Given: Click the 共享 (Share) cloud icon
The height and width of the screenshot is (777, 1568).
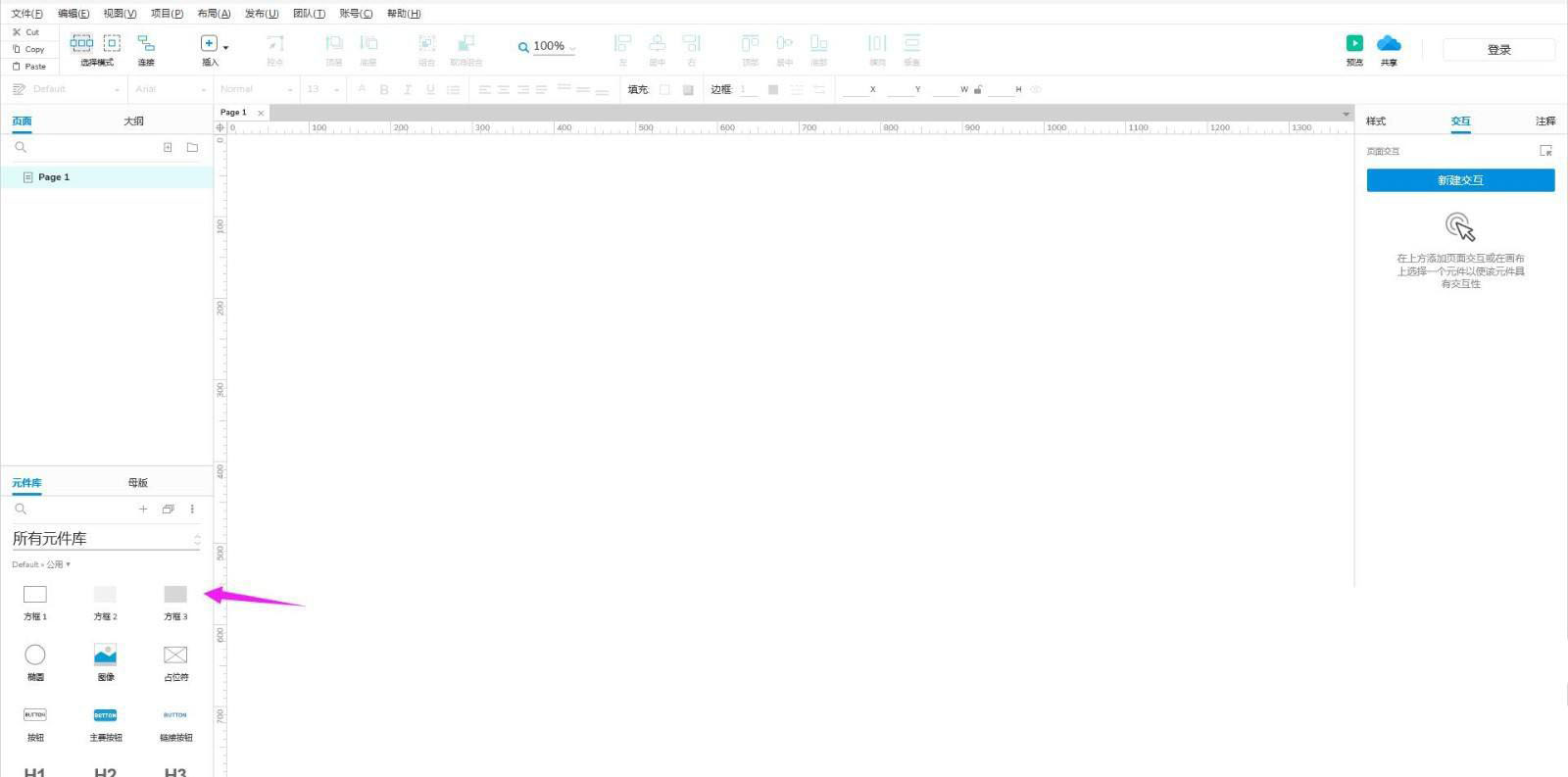Looking at the screenshot, I should click(x=1389, y=43).
